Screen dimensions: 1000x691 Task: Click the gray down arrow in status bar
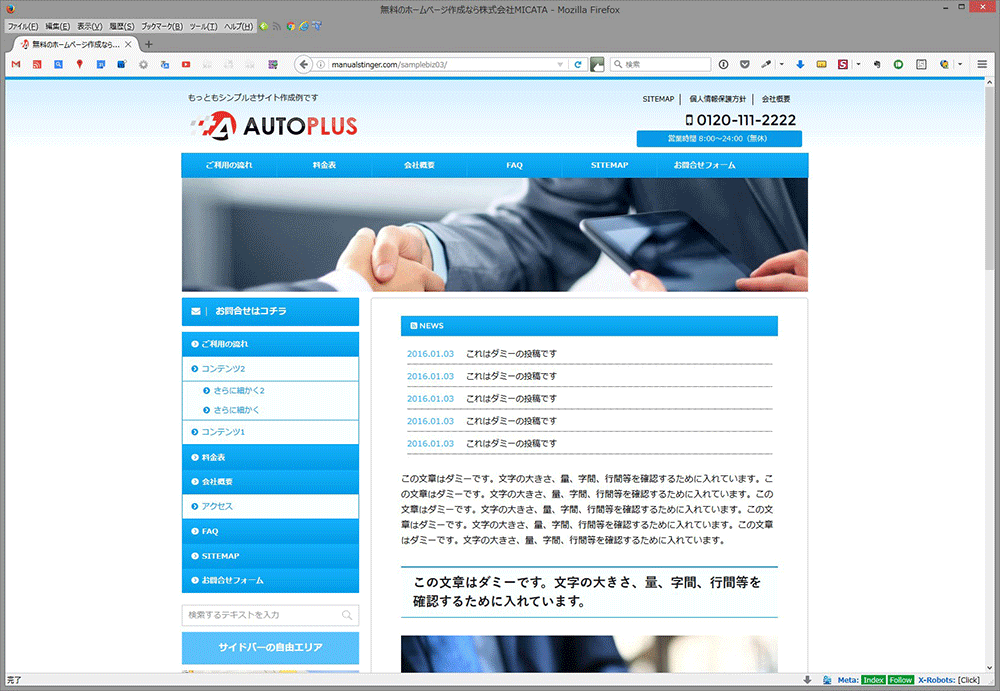(x=807, y=680)
